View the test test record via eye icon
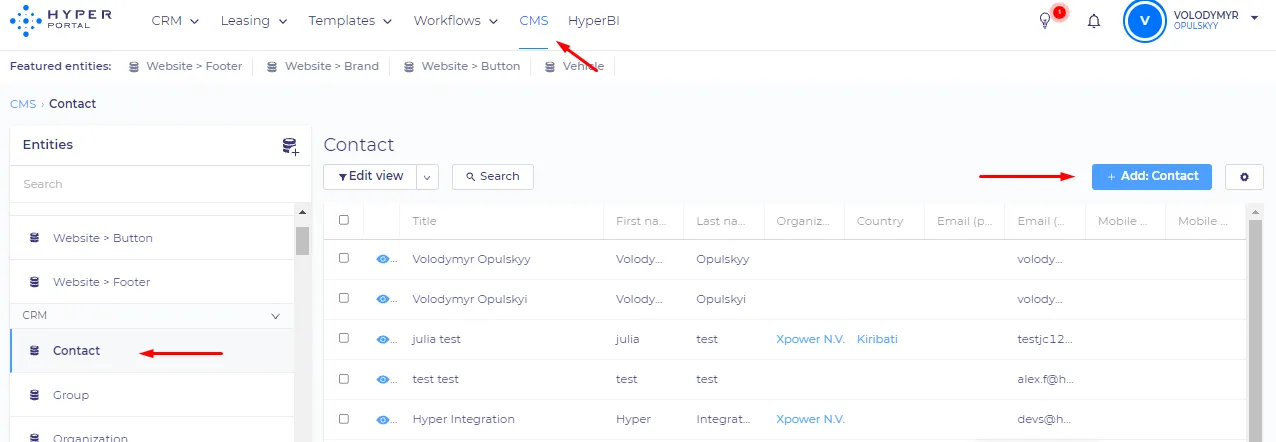The image size is (1276, 442). [382, 379]
